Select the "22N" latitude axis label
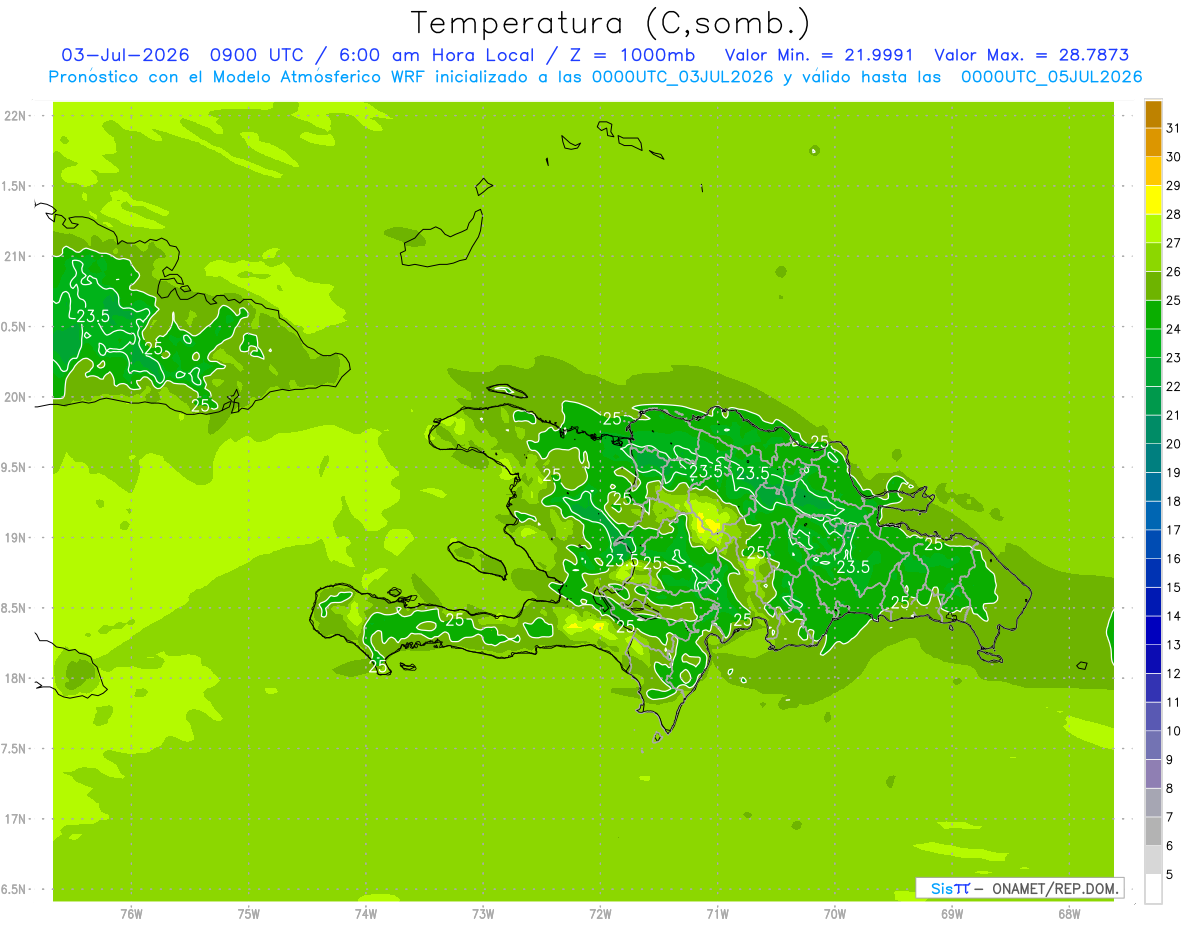1200x927 pixels. pos(16,116)
